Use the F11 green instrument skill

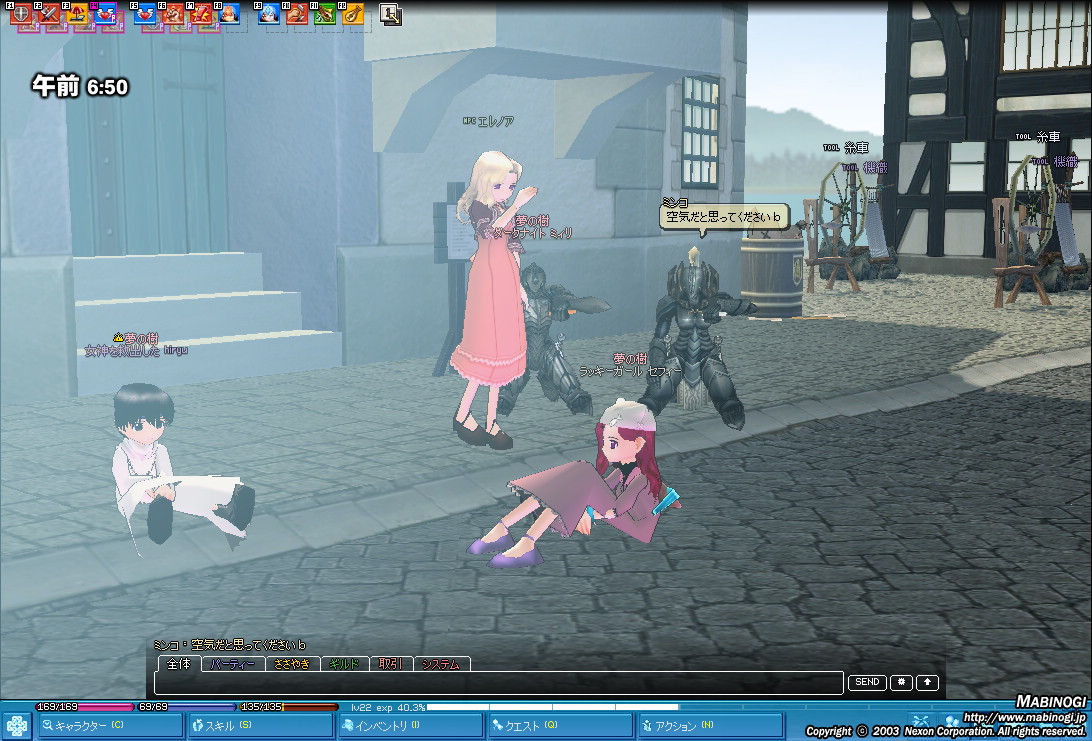(325, 13)
